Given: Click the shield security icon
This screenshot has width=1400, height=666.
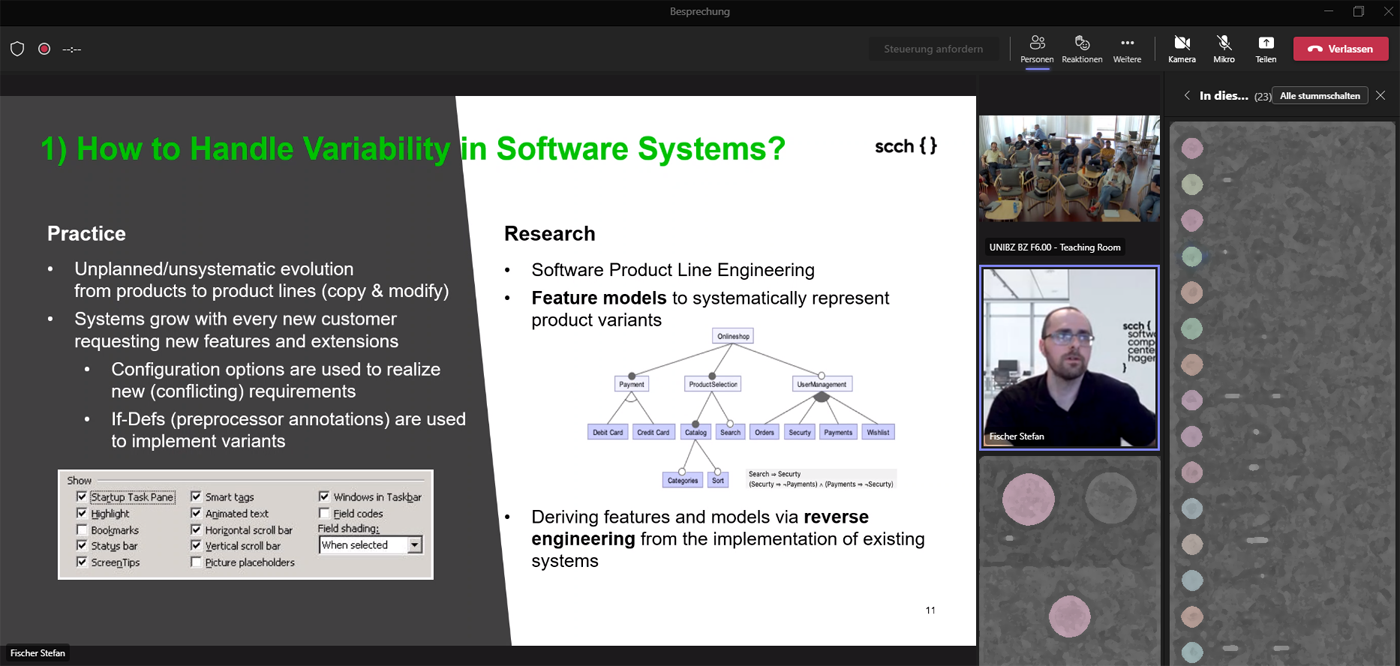Looking at the screenshot, I should click(x=17, y=48).
